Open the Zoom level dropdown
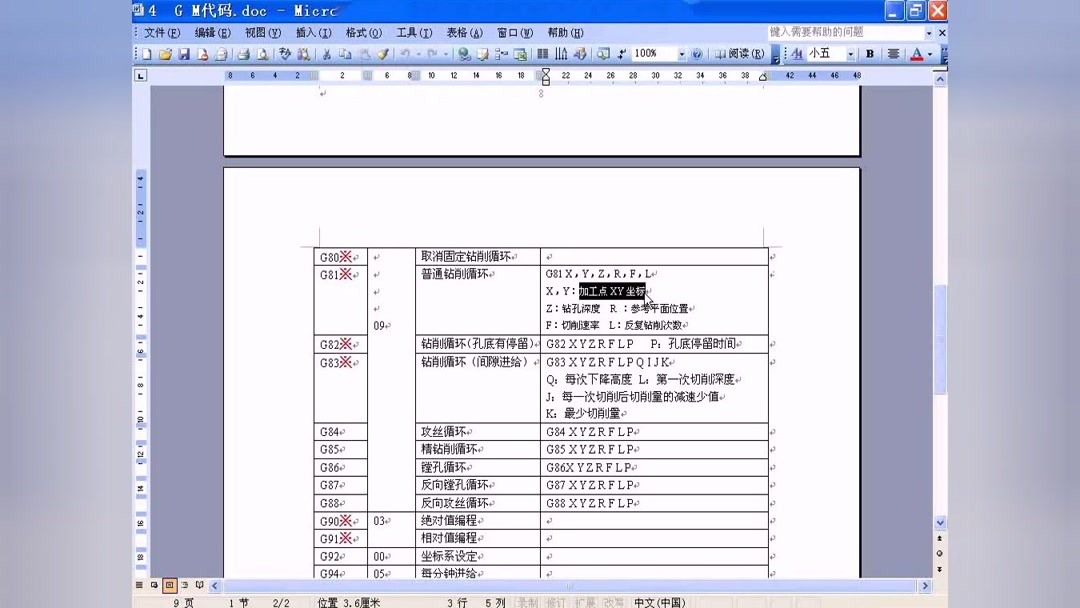The width and height of the screenshot is (1080, 608). click(x=681, y=54)
